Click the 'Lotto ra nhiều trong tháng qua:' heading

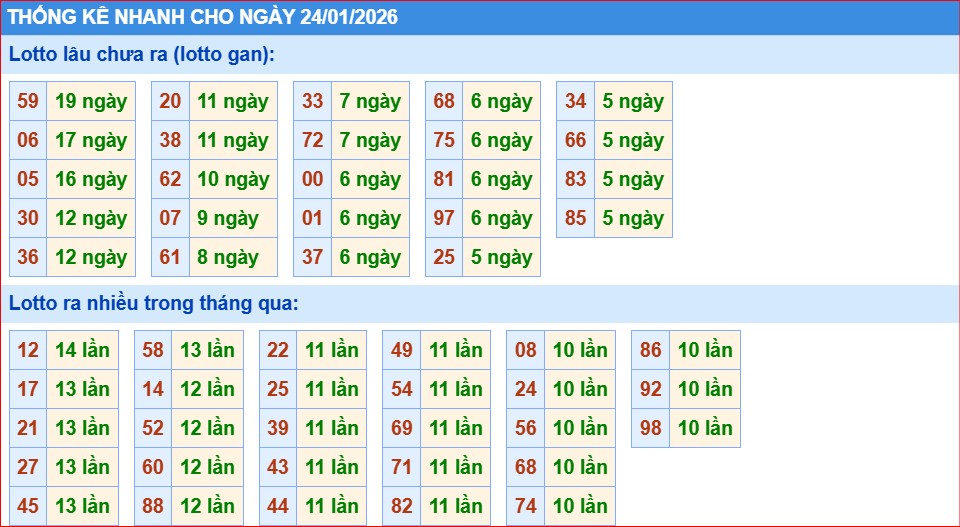[154, 303]
